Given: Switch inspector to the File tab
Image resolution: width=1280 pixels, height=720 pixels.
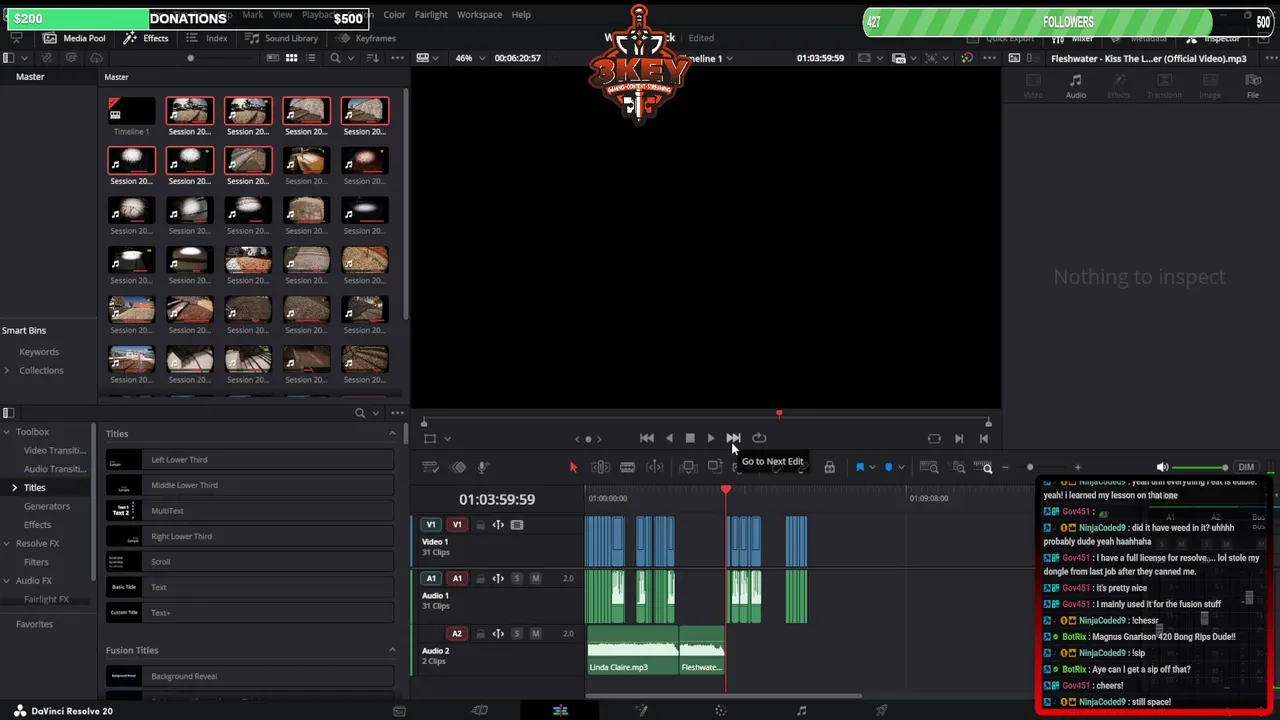Looking at the screenshot, I should [1252, 86].
